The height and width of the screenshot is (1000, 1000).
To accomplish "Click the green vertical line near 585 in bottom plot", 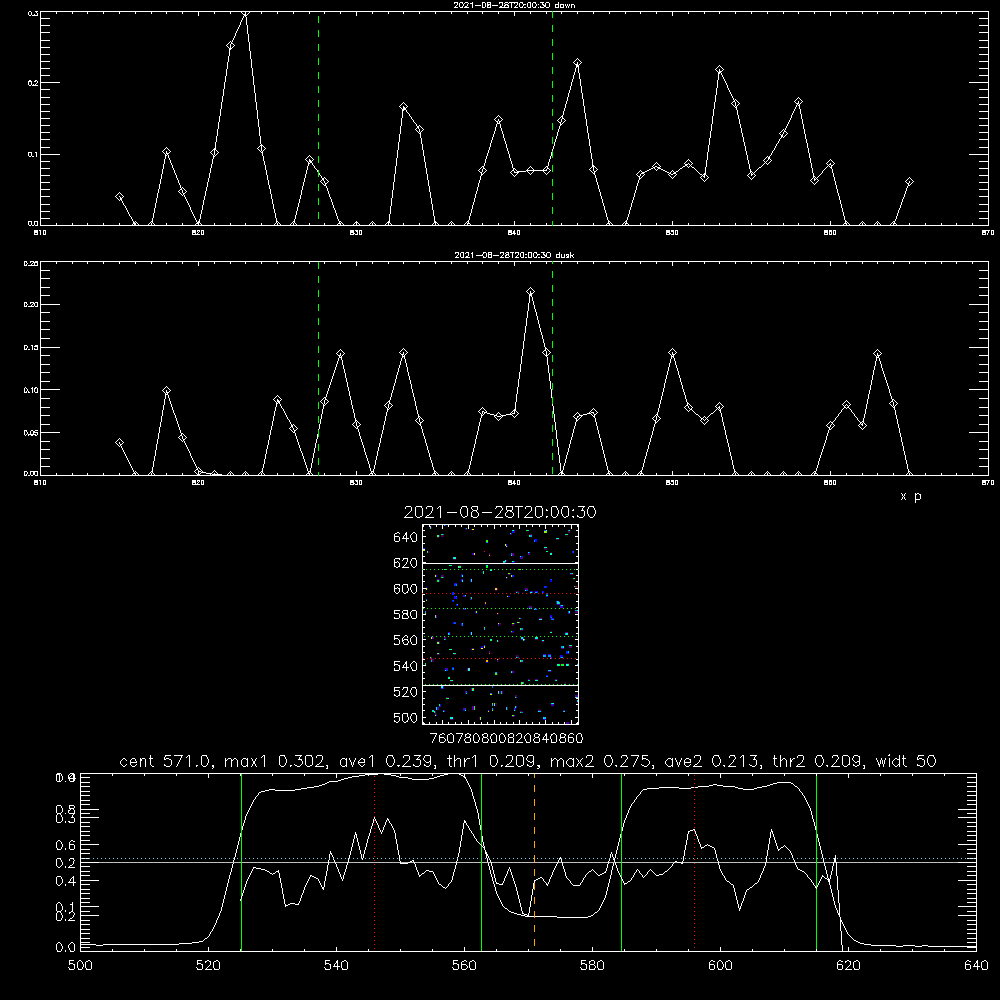I will (621, 861).
